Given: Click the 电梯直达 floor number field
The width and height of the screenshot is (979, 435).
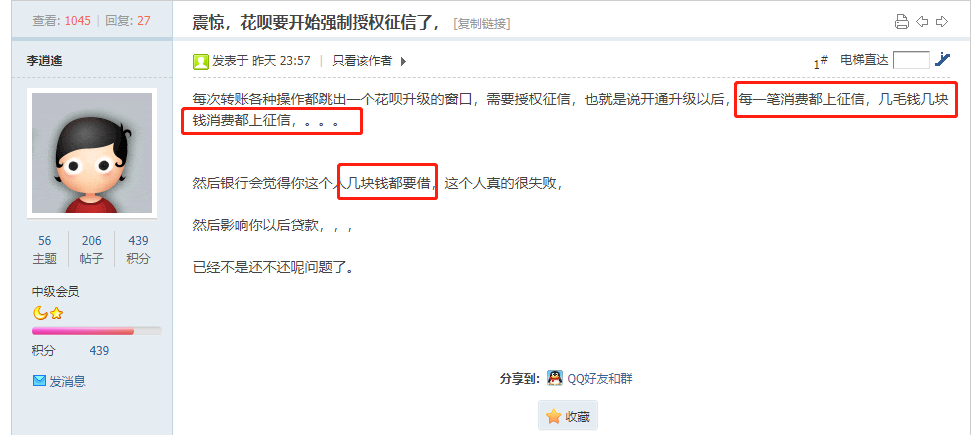Looking at the screenshot, I should [912, 60].
